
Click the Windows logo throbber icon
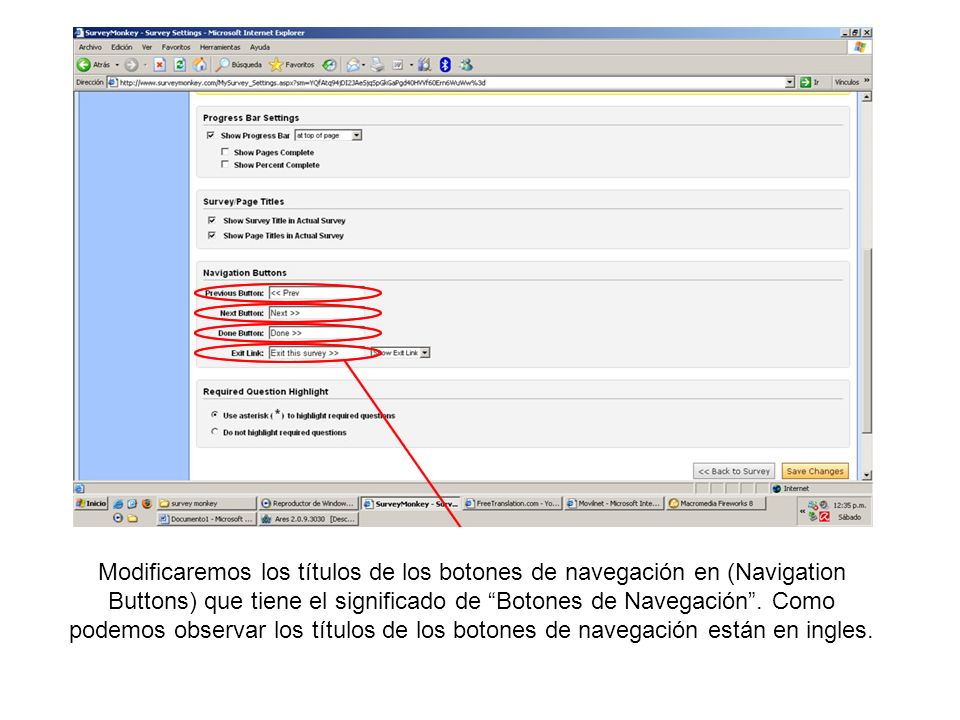[x=860, y=47]
